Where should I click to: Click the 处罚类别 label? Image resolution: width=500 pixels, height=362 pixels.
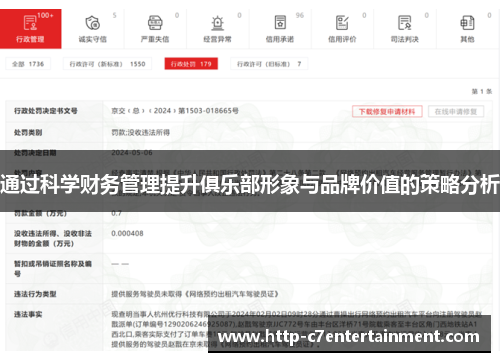[x=28, y=133]
